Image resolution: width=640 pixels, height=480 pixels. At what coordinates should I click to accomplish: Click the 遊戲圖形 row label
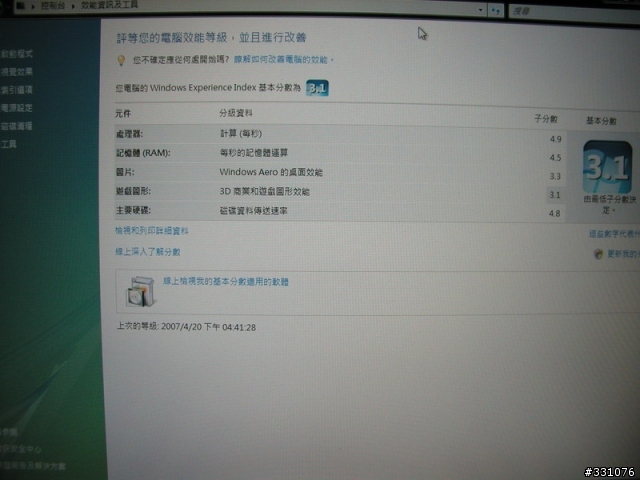[x=133, y=191]
